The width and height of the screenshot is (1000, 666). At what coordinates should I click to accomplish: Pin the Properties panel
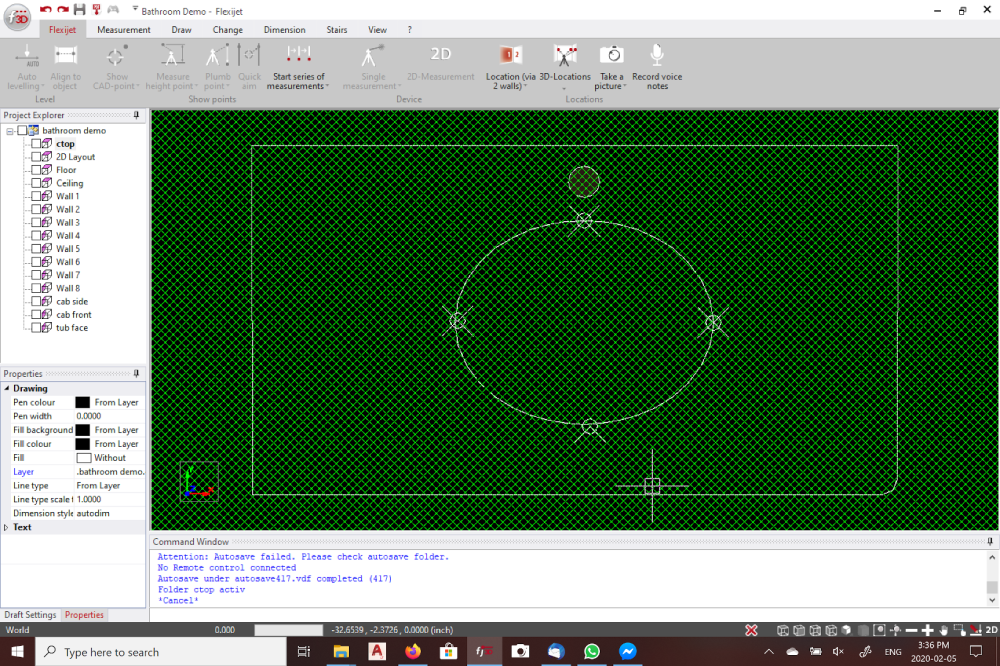coord(136,374)
